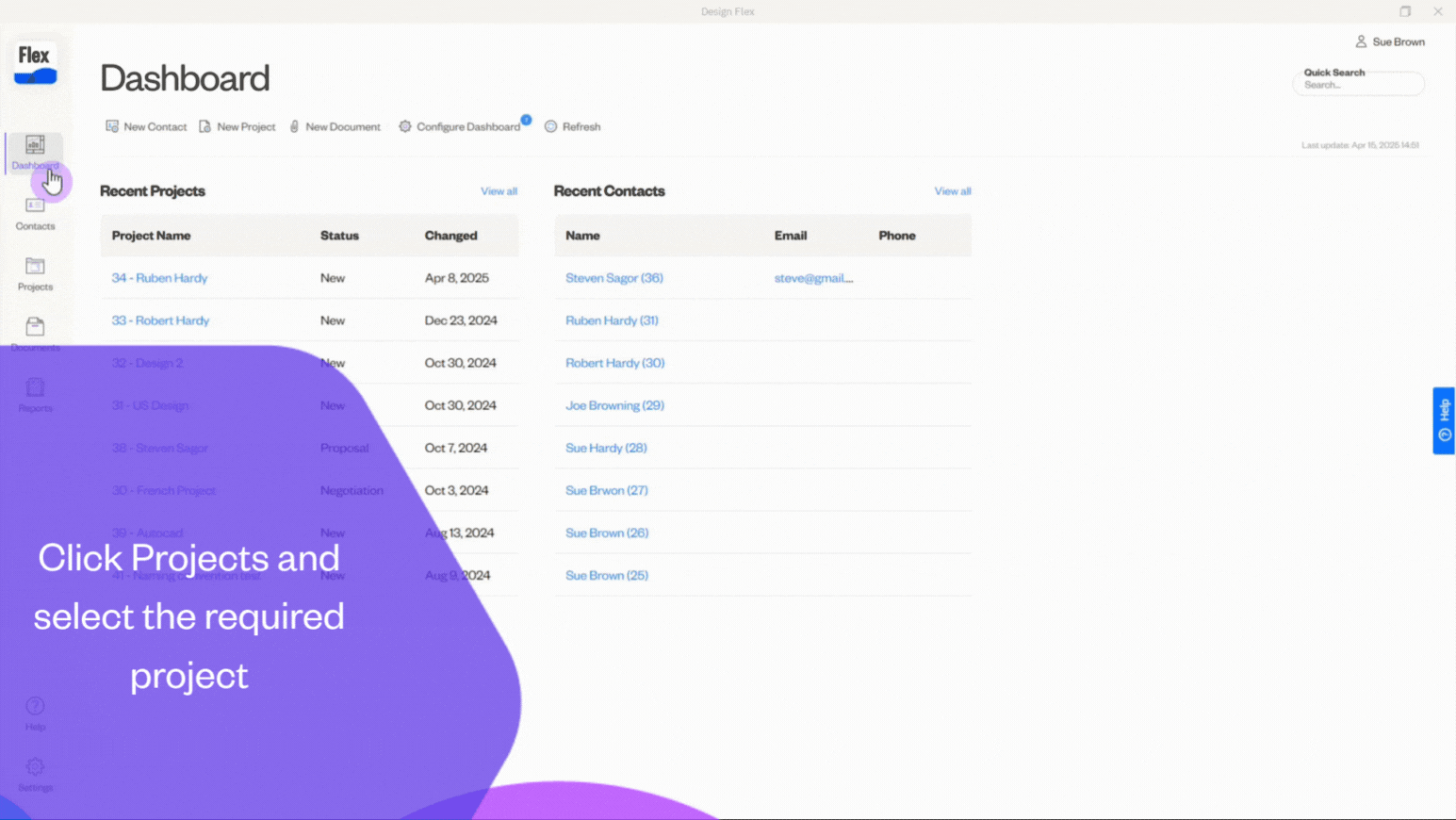Click the Email column header
This screenshot has width=1456, height=820.
[791, 236]
